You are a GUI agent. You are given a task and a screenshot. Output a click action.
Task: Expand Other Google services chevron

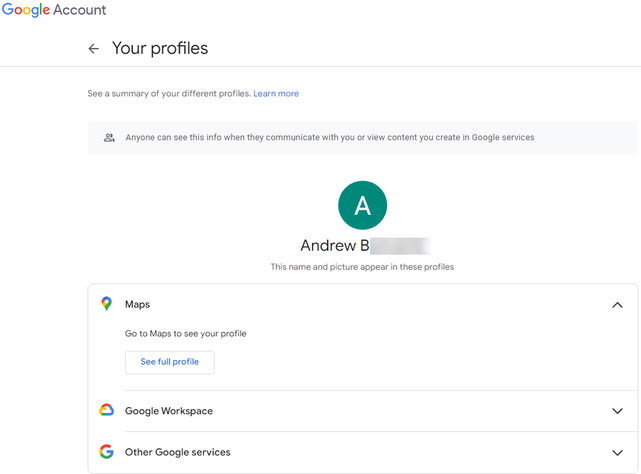click(617, 452)
